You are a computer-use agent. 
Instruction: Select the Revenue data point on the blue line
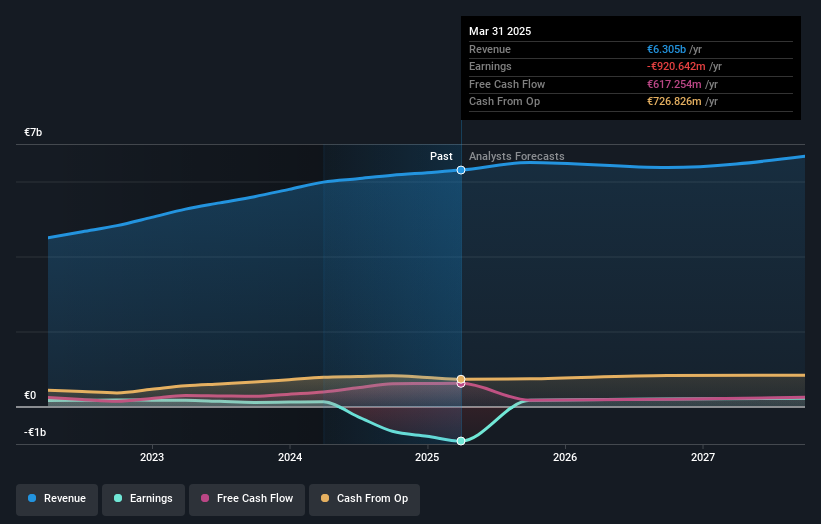(461, 170)
